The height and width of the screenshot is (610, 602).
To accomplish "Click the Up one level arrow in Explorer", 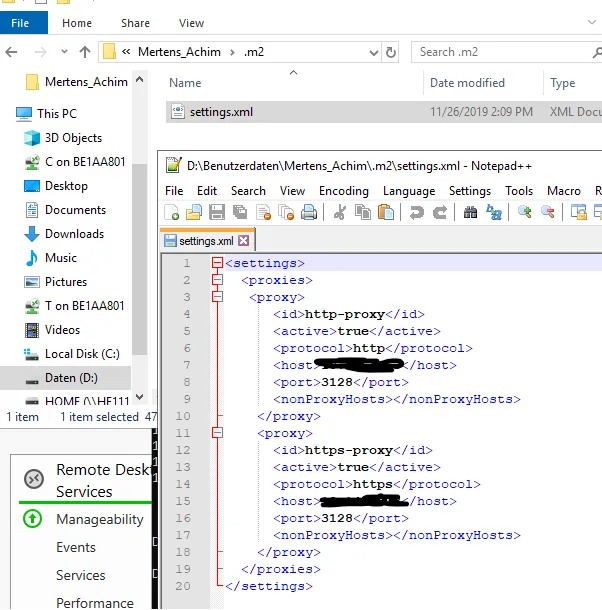I will [85, 52].
